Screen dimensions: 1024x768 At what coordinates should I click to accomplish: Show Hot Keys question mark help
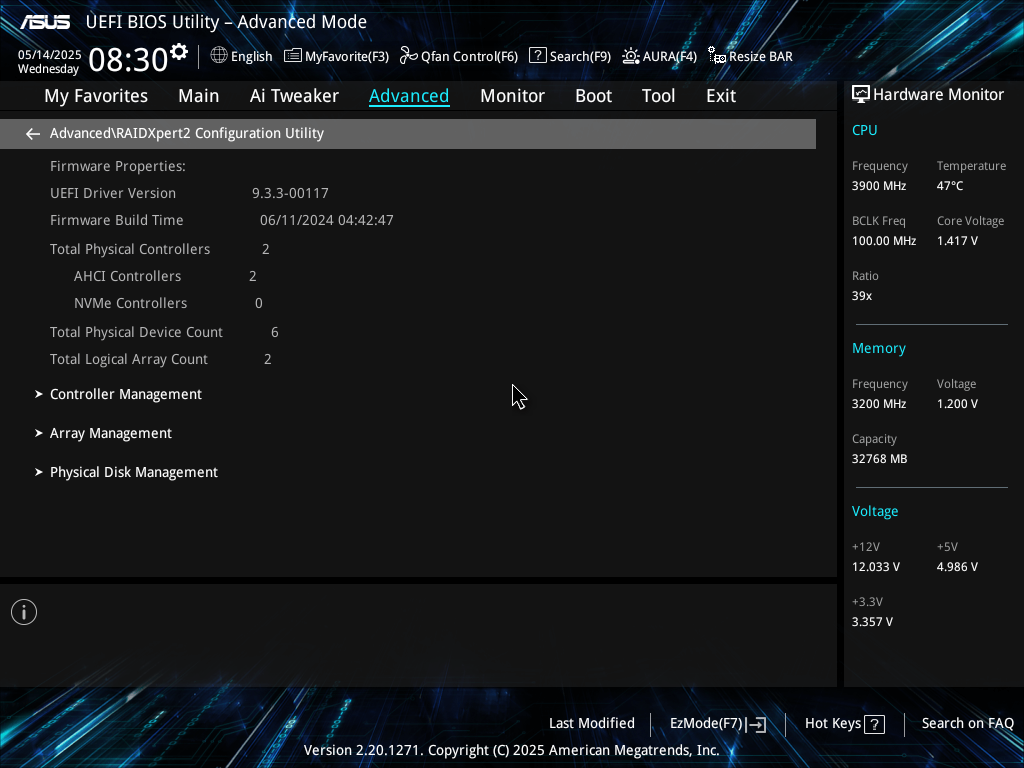point(874,724)
